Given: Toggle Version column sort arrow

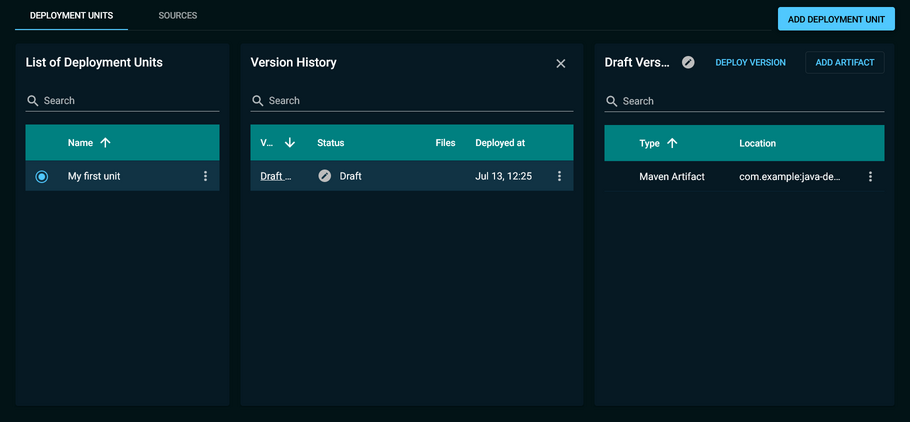Looking at the screenshot, I should point(290,143).
